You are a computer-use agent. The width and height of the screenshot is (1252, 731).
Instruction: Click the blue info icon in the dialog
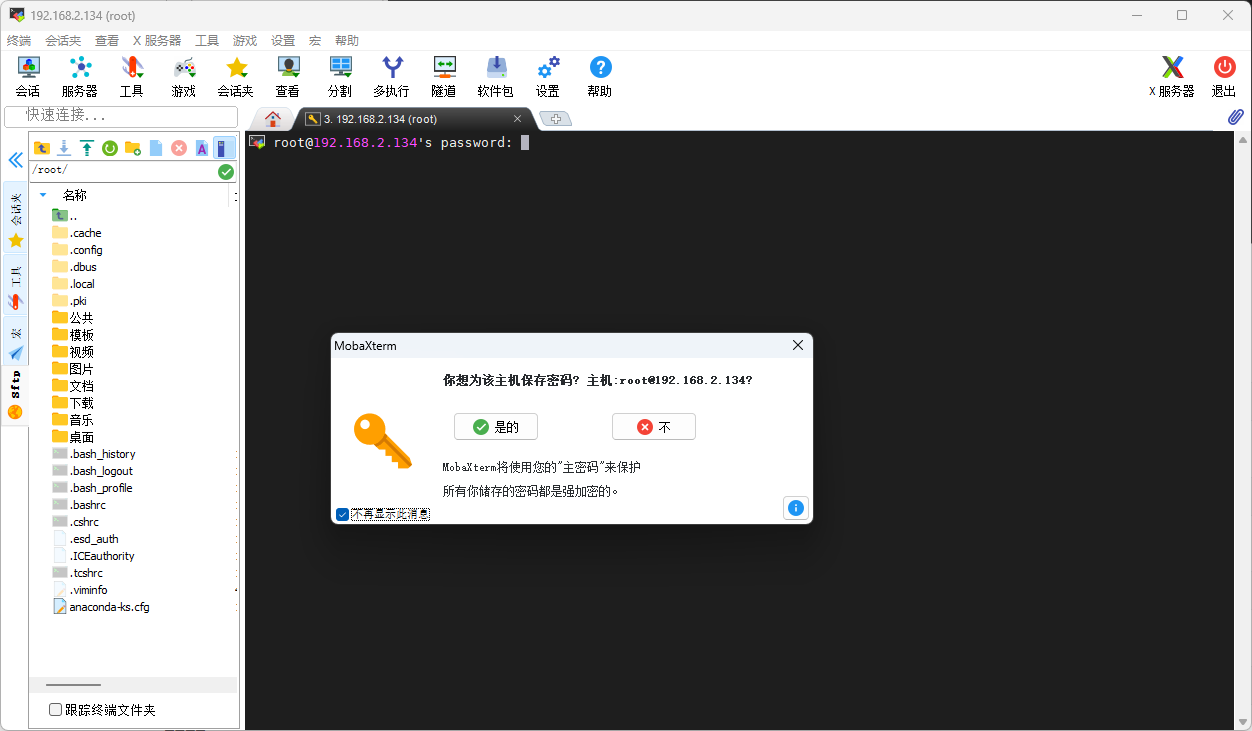coord(796,508)
